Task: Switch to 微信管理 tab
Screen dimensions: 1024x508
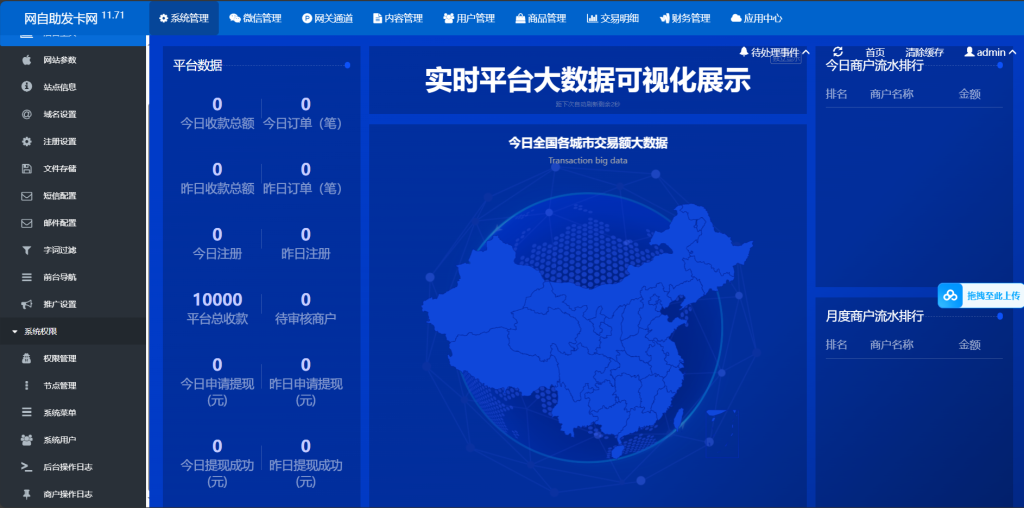Action: pos(255,18)
